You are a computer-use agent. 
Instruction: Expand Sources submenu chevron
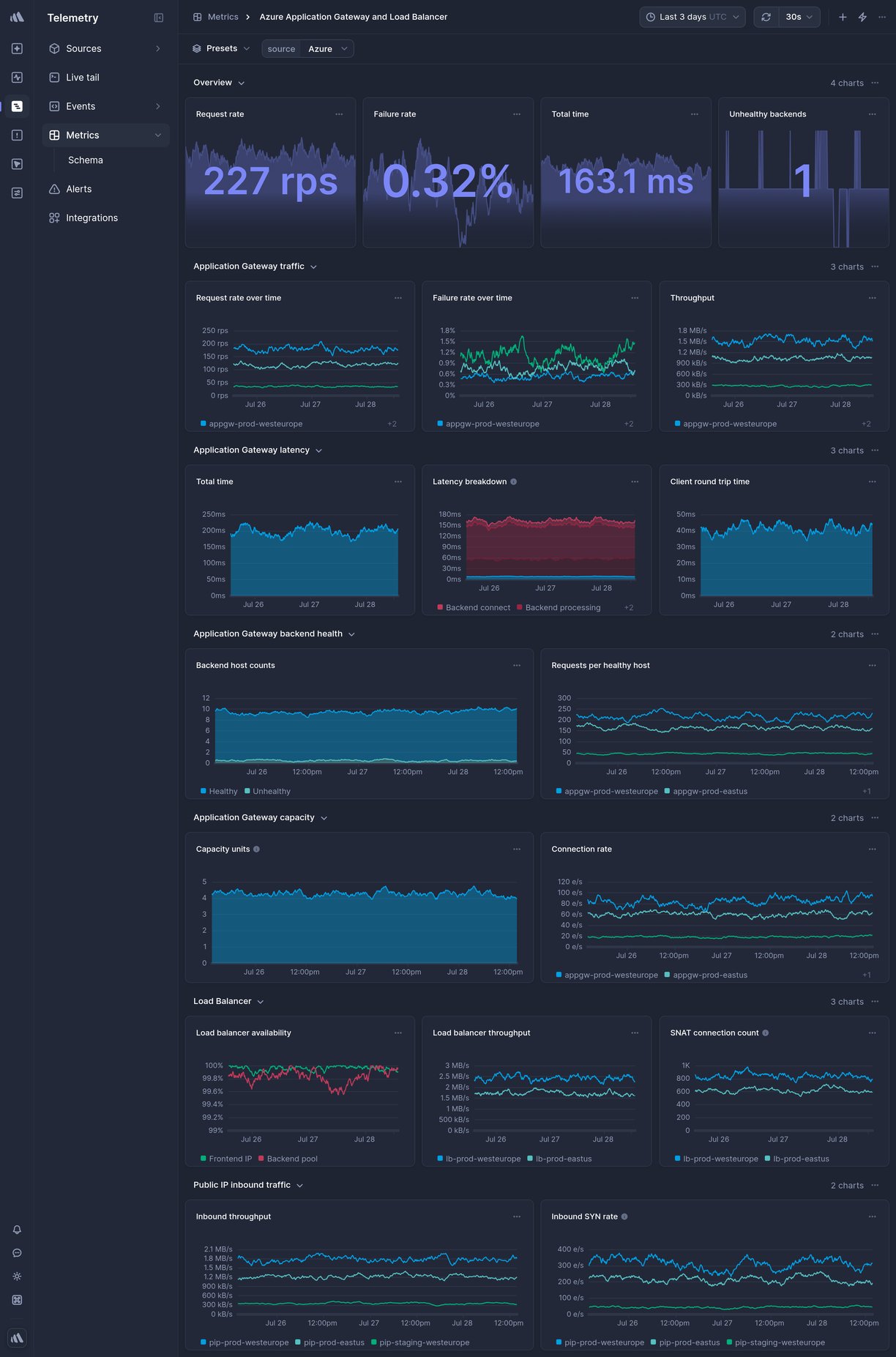click(x=158, y=48)
